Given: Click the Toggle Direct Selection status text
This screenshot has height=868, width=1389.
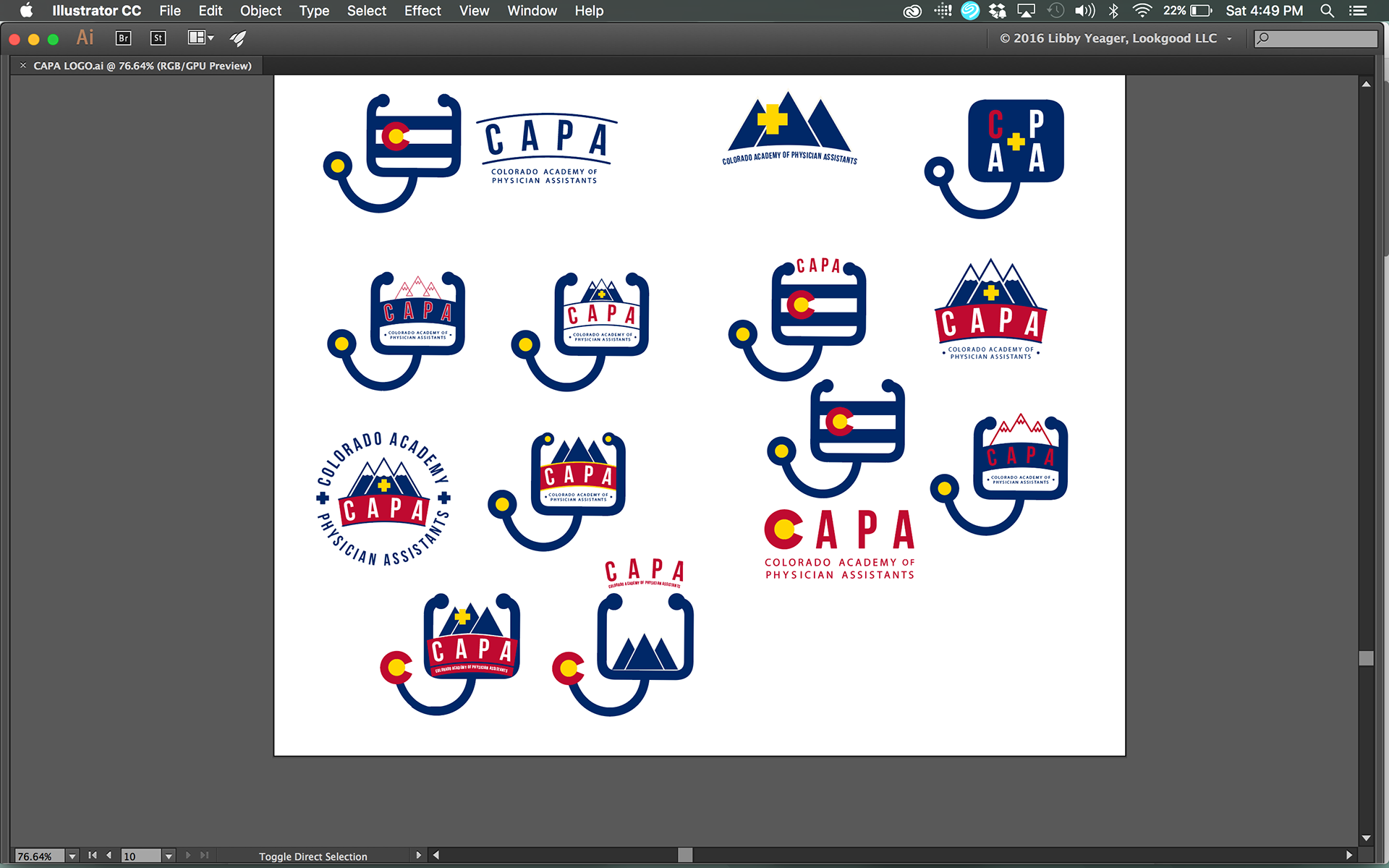Looking at the screenshot, I should tap(313, 856).
